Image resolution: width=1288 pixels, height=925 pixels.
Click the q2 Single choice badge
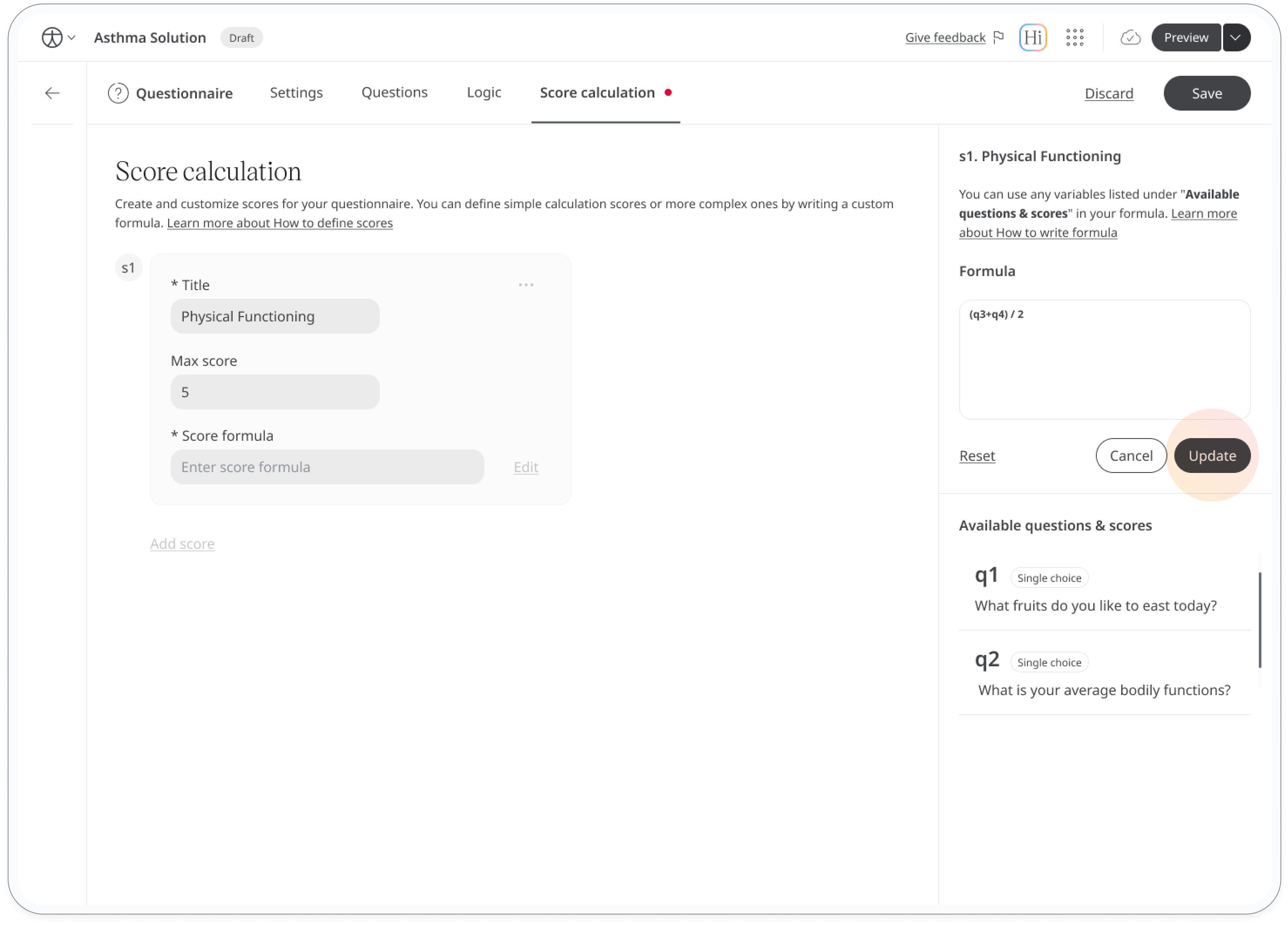(x=1049, y=662)
